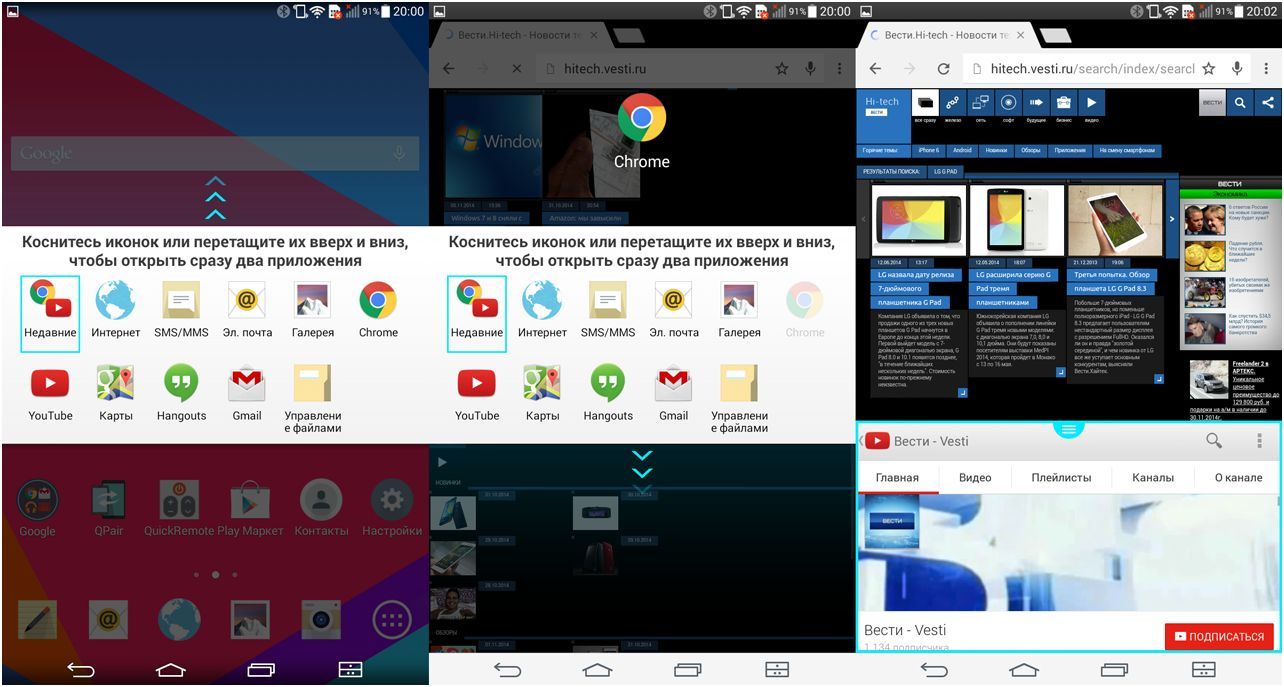
Task: Click the Android hot topic link
Action: [962, 150]
